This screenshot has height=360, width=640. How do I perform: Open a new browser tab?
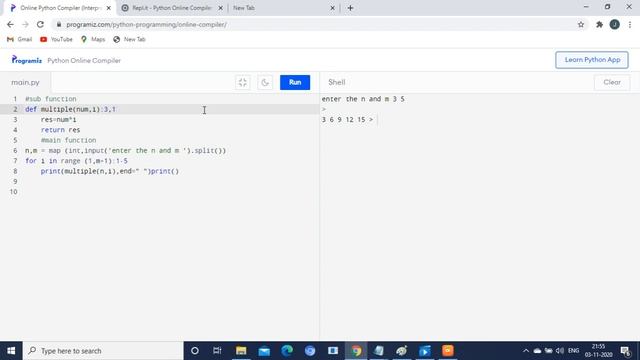350,8
